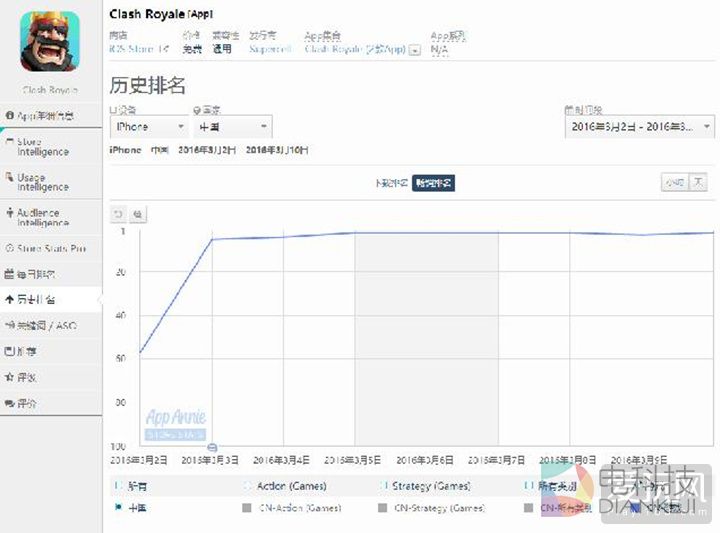Follow the Clash Royale app collection link

(355, 49)
